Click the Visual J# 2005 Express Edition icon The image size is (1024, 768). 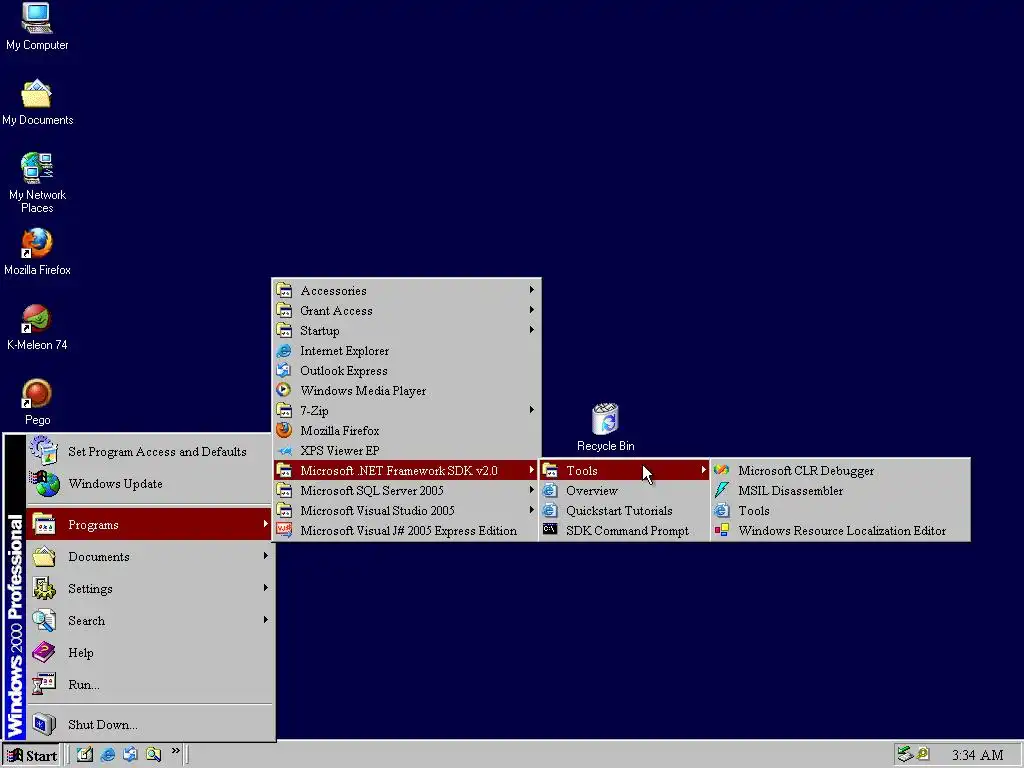(x=284, y=530)
